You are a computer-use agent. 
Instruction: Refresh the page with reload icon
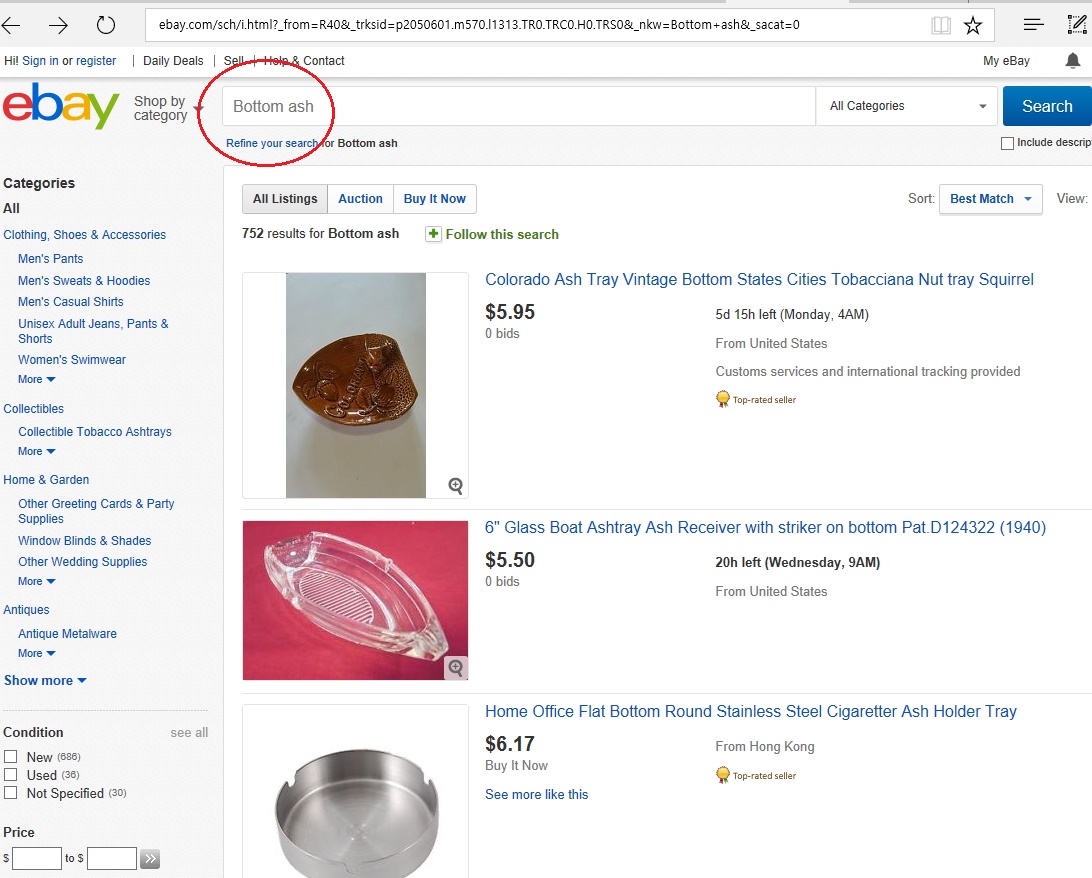(105, 25)
